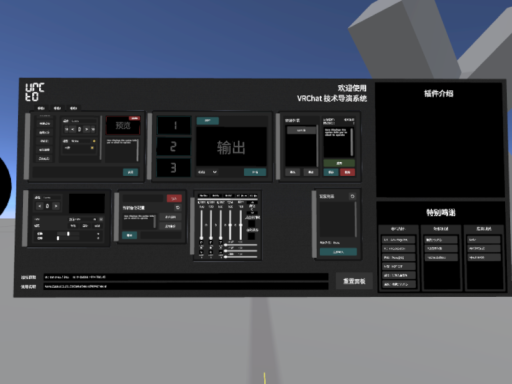Click the first fader in the audio mixer
The height and width of the screenshot is (384, 512).
[x=201, y=225]
